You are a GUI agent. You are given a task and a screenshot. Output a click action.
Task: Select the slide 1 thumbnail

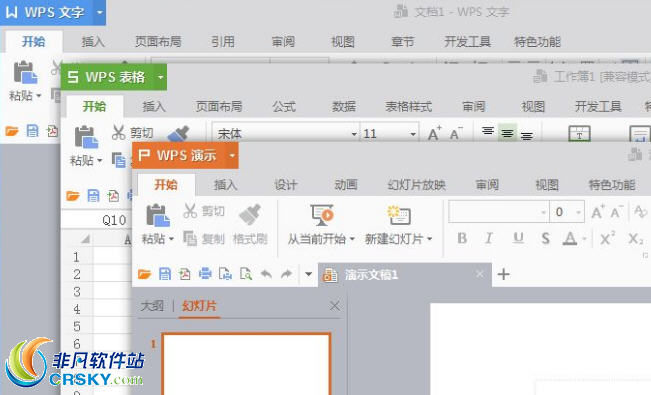(x=247, y=364)
